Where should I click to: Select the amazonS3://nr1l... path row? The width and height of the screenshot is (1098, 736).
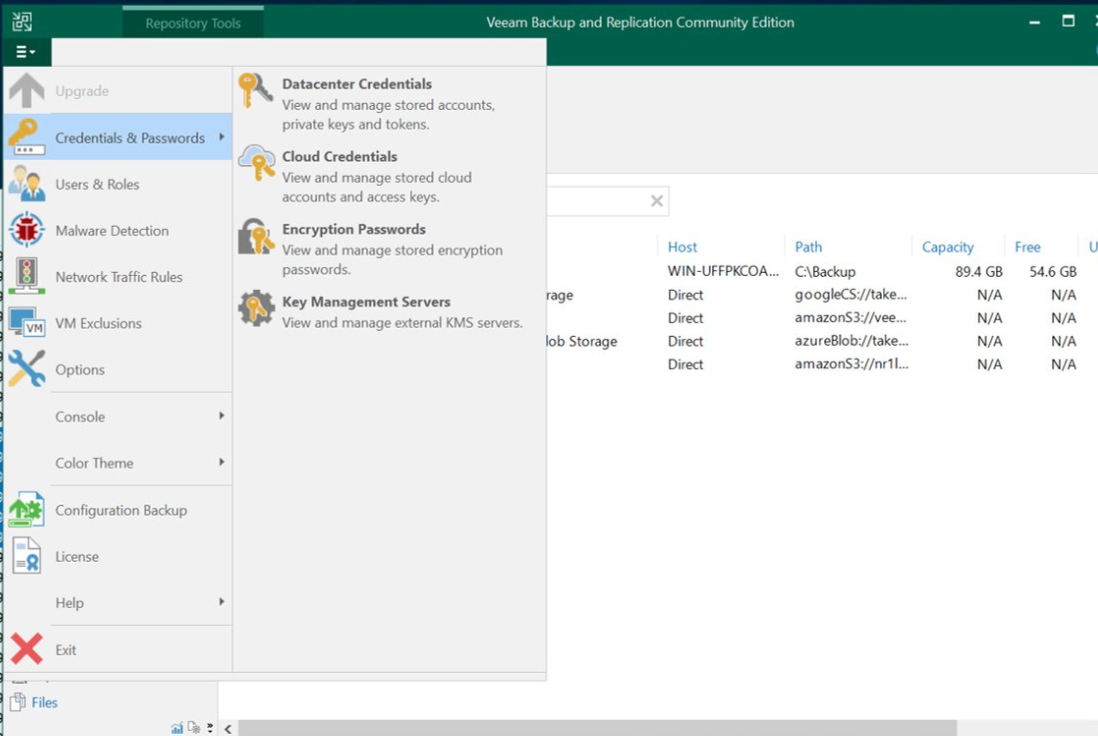click(852, 363)
